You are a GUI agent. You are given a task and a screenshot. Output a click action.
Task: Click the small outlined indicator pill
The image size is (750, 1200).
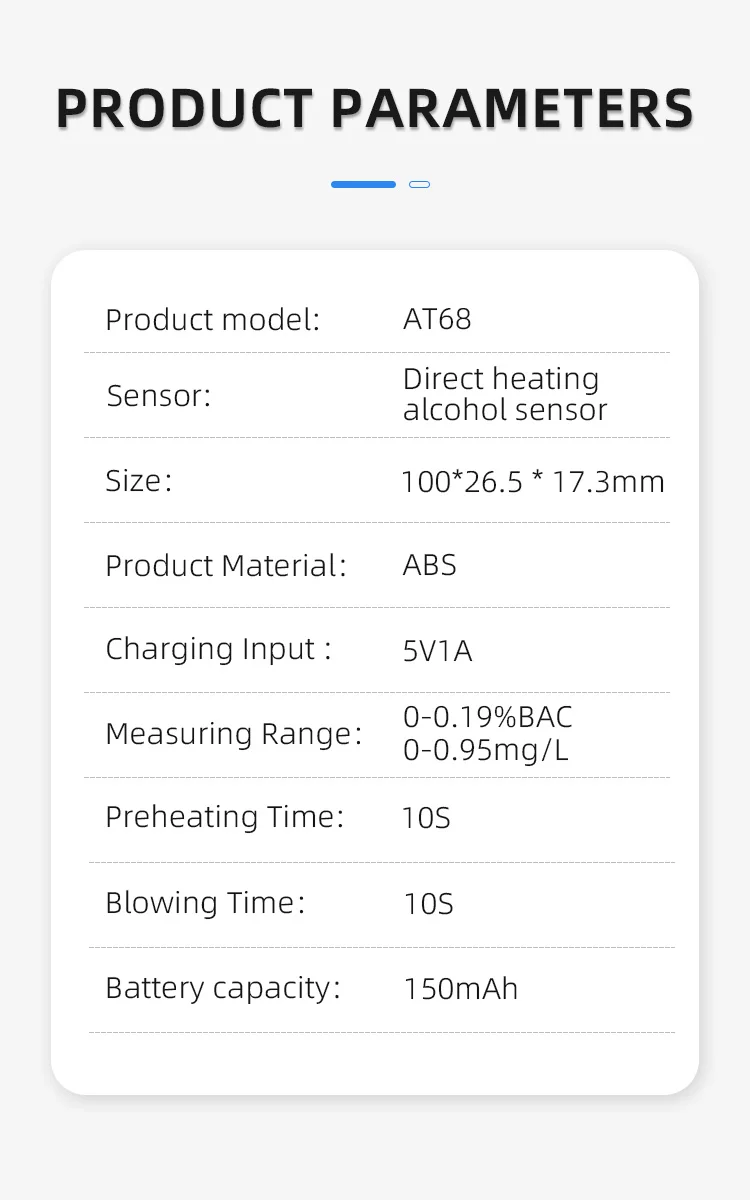[x=420, y=185]
